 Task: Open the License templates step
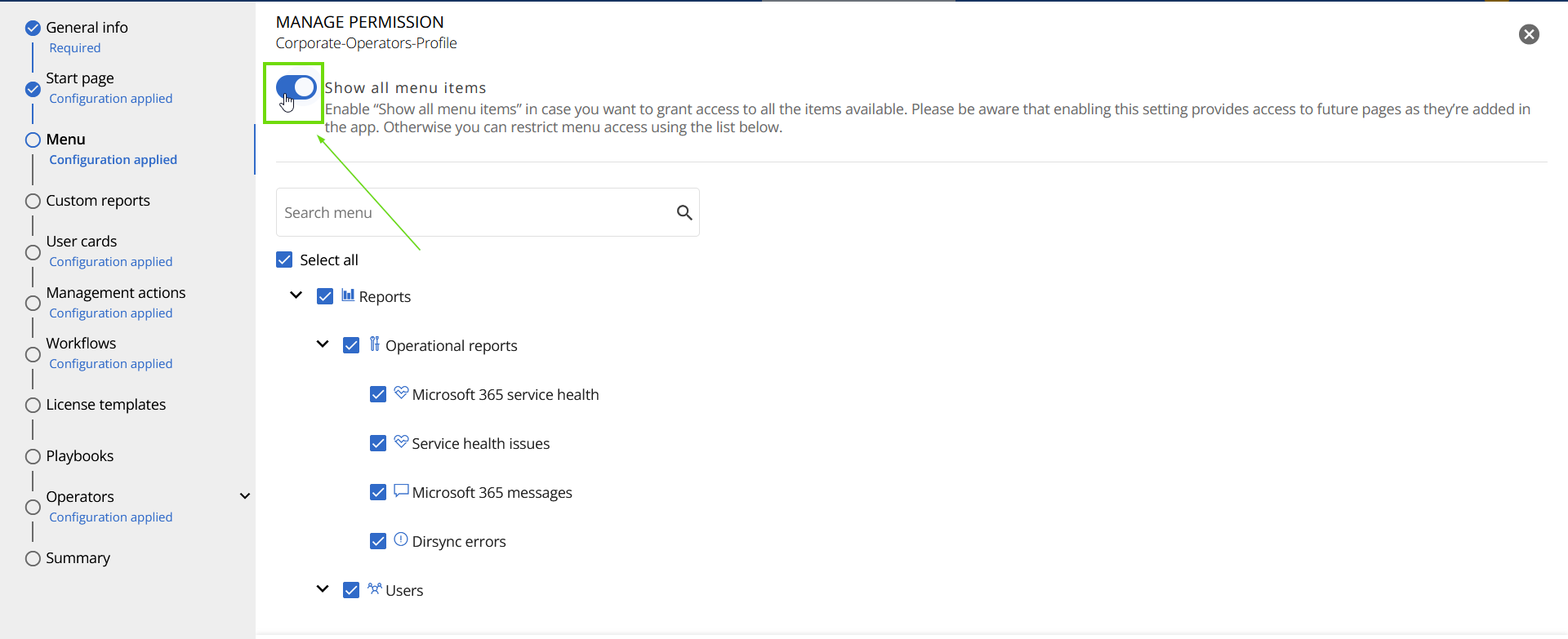click(106, 405)
